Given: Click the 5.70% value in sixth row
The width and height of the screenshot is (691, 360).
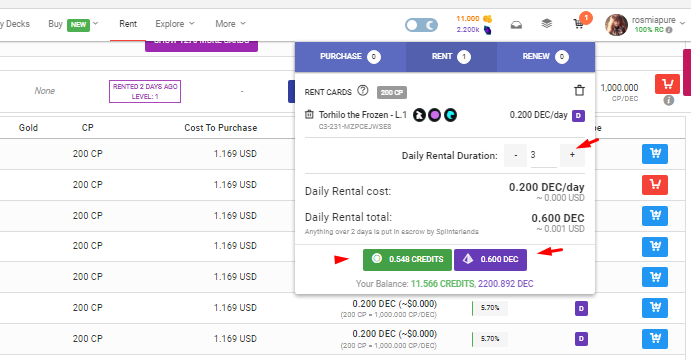Looking at the screenshot, I should tap(490, 308).
